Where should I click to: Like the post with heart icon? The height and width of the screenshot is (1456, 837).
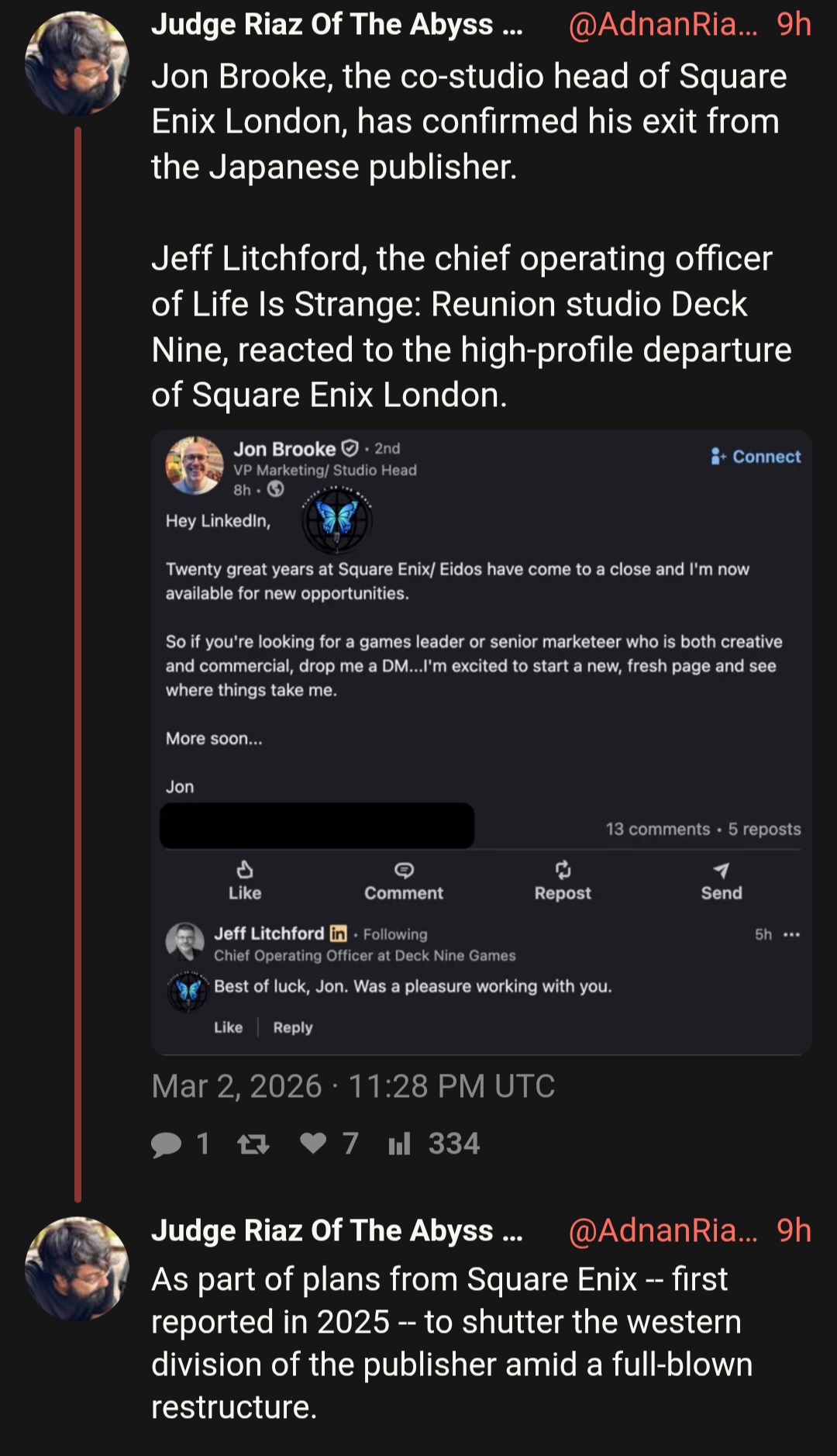(x=313, y=1144)
